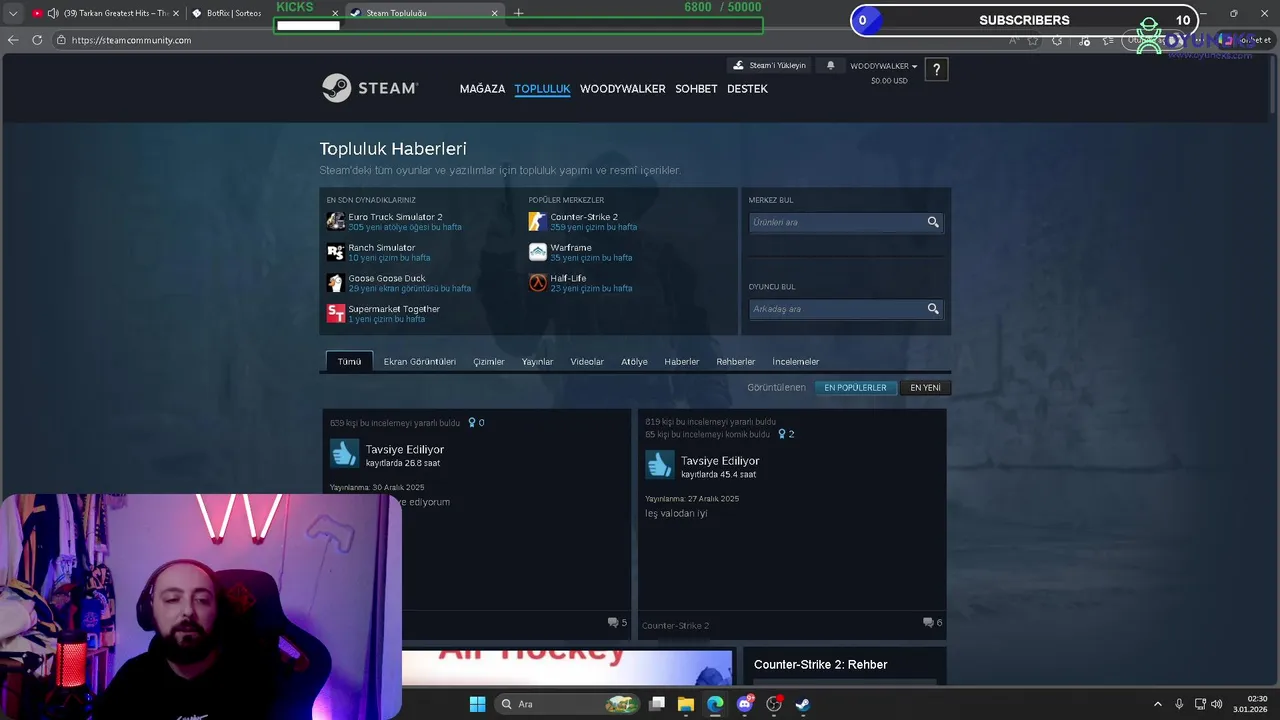The image size is (1280, 720).
Task: Click the Goose Goose Duck game icon
Action: [336, 283]
